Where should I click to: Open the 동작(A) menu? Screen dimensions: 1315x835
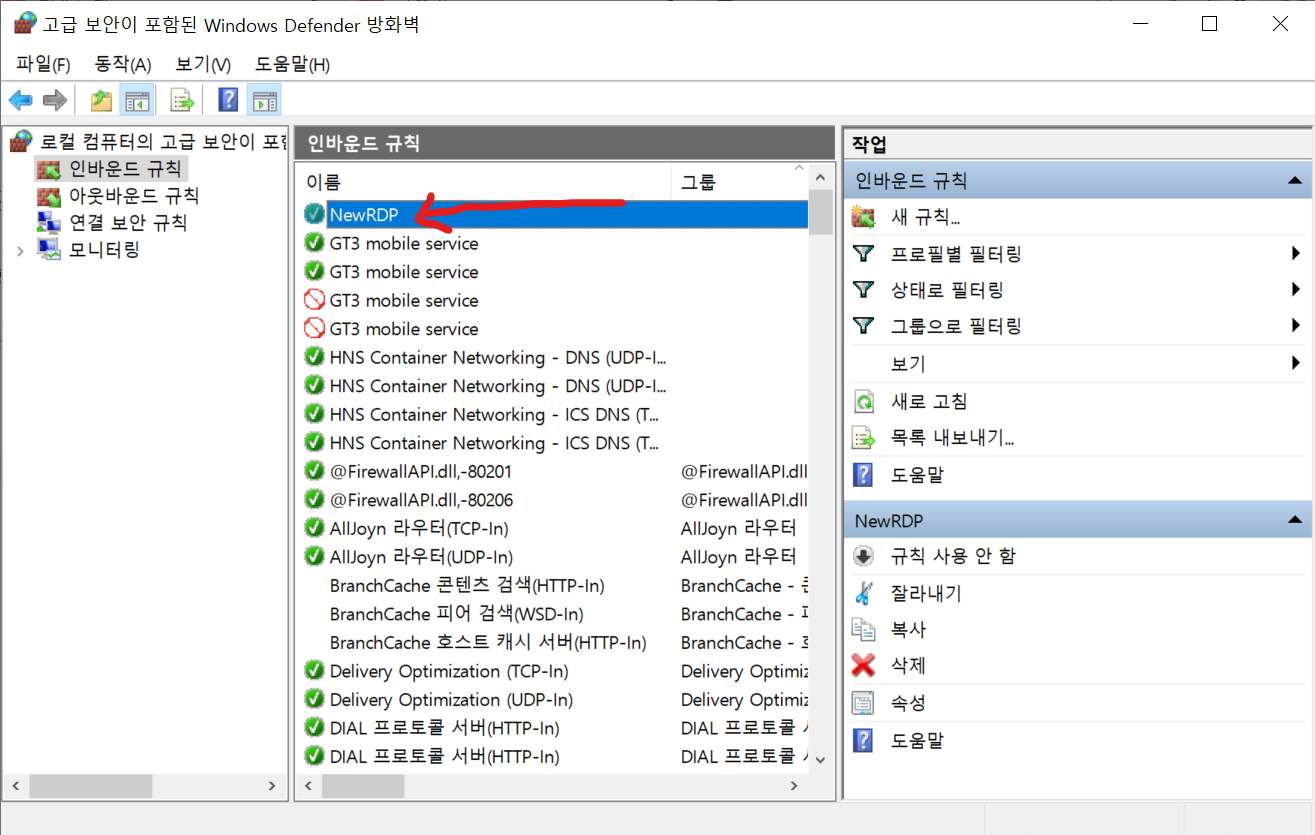tap(122, 65)
